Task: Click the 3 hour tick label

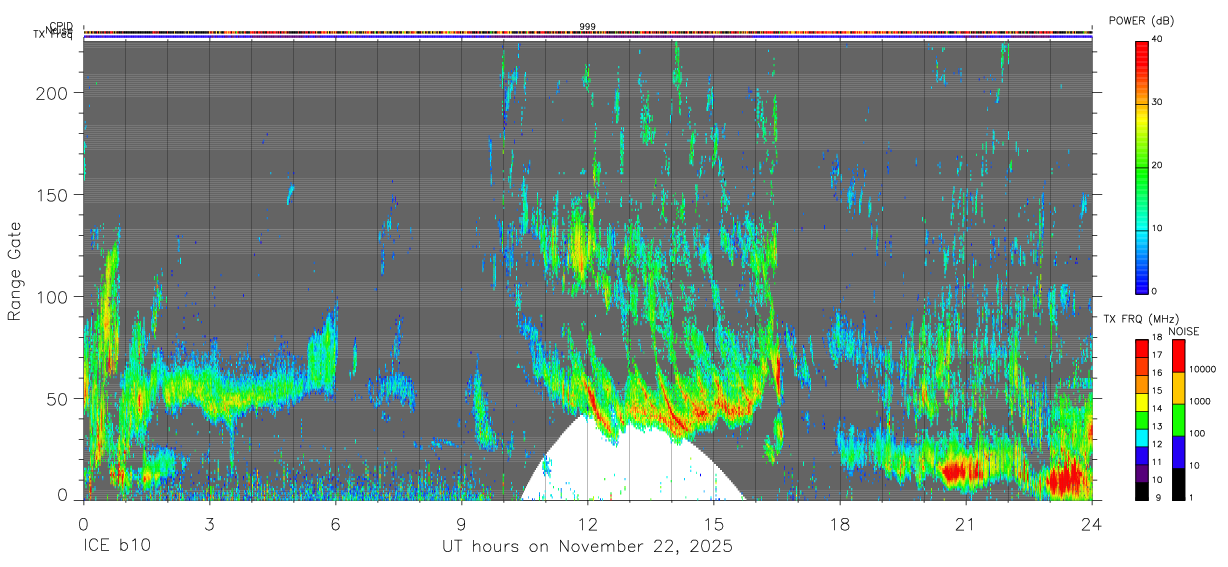Action: [x=209, y=524]
